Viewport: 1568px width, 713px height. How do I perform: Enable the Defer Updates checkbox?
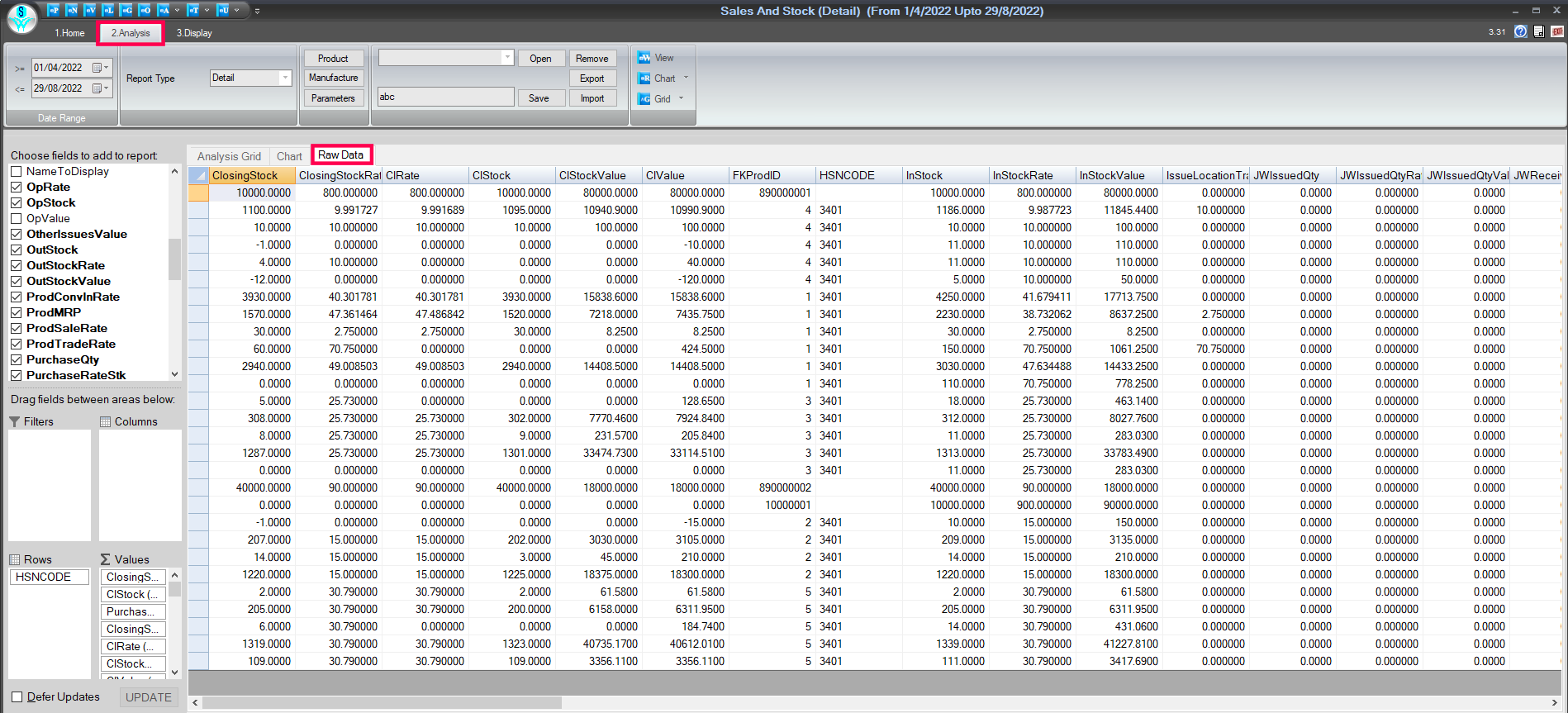tap(17, 696)
